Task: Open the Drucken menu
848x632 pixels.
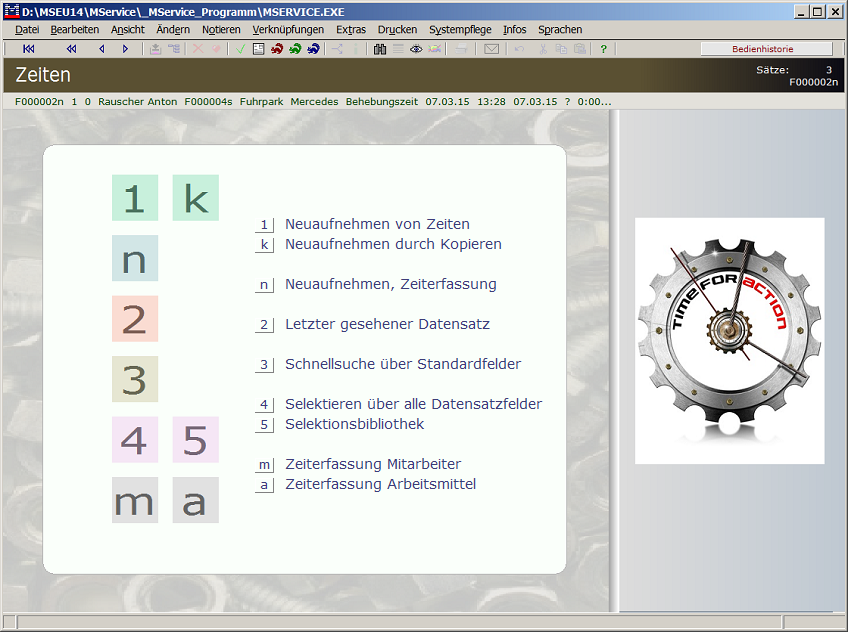Action: (397, 30)
